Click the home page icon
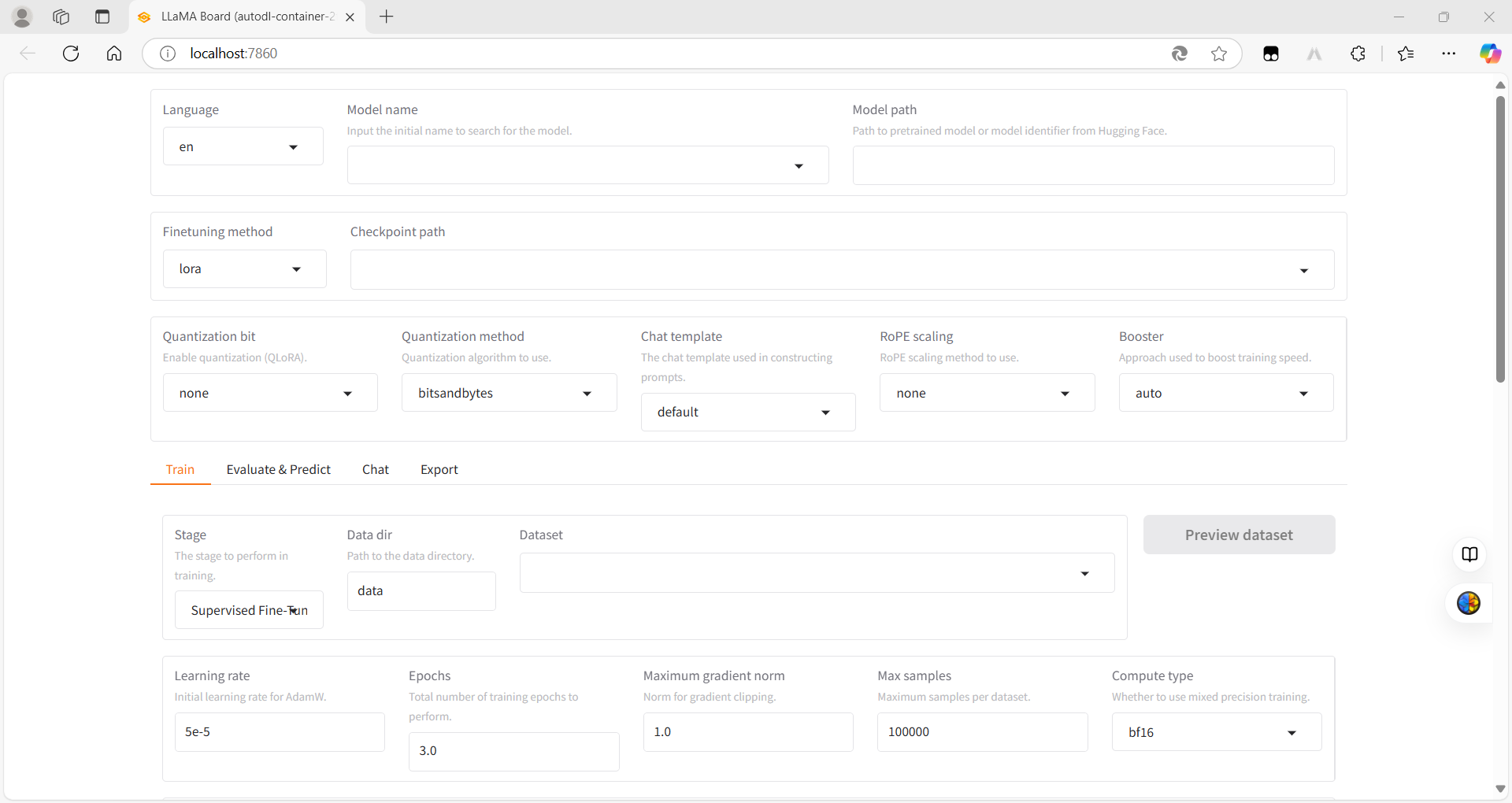The image size is (1512, 803). 114,54
